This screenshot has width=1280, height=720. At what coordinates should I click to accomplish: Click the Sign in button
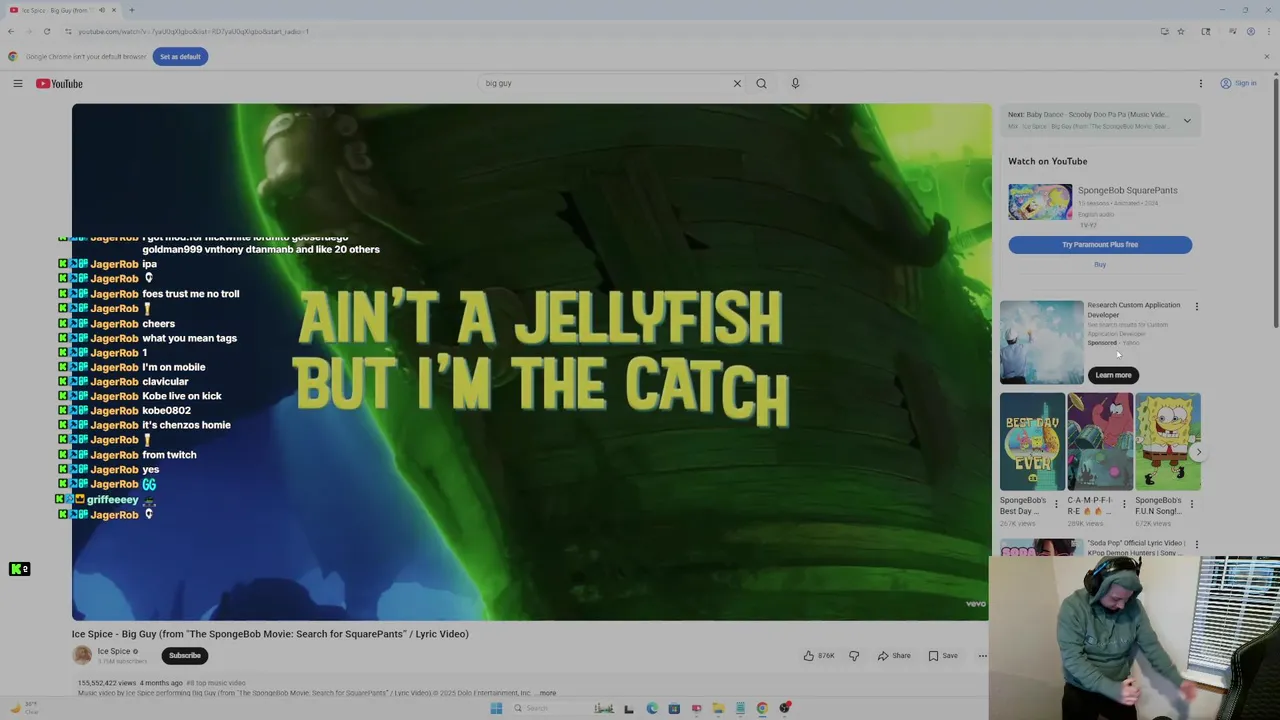point(1238,84)
